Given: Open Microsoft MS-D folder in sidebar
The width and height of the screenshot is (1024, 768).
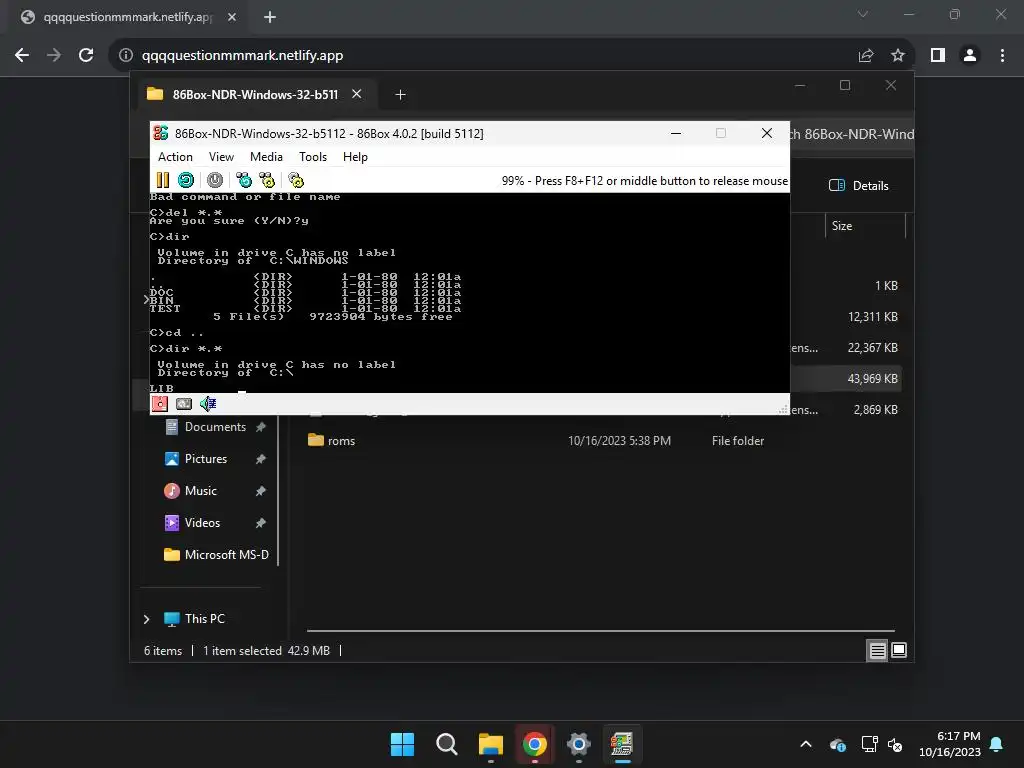Looking at the screenshot, I should (227, 555).
